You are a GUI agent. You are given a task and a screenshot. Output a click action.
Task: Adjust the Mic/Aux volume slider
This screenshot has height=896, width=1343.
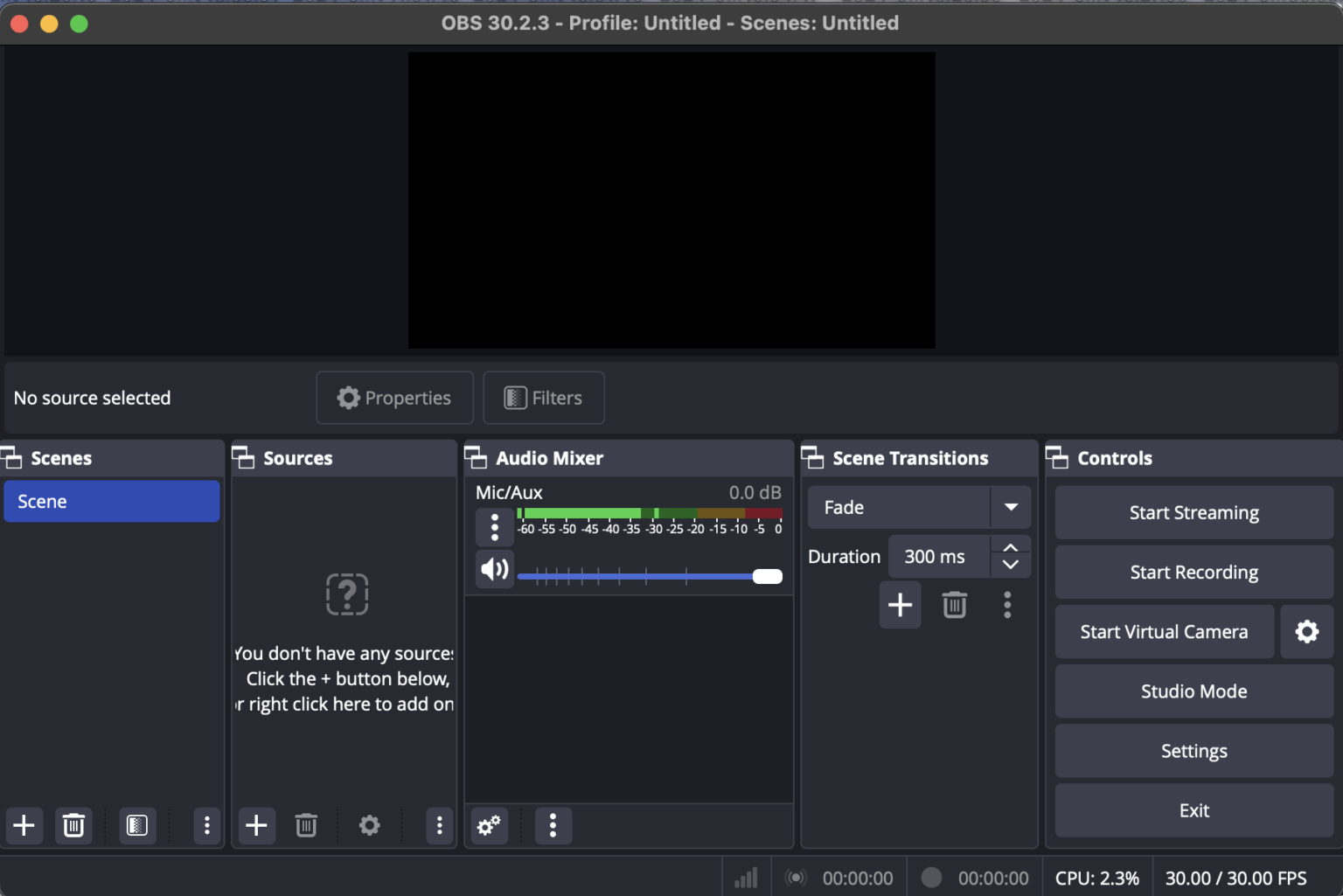[767, 575]
